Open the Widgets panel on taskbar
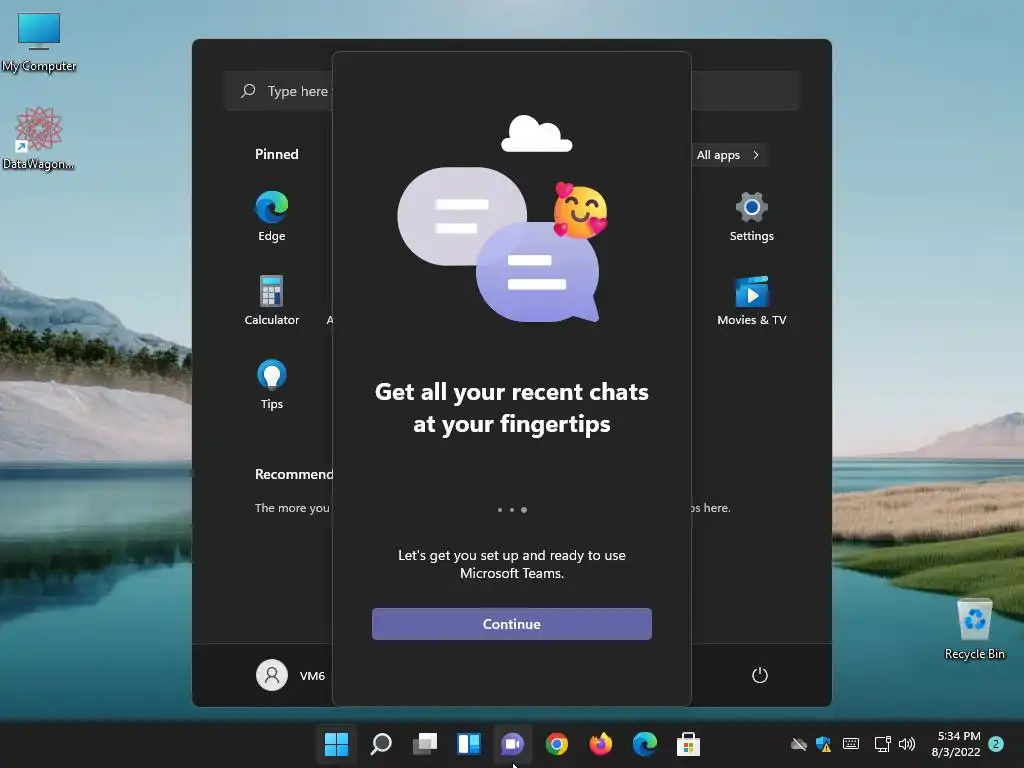Screen dimensions: 1024x768 469,744
